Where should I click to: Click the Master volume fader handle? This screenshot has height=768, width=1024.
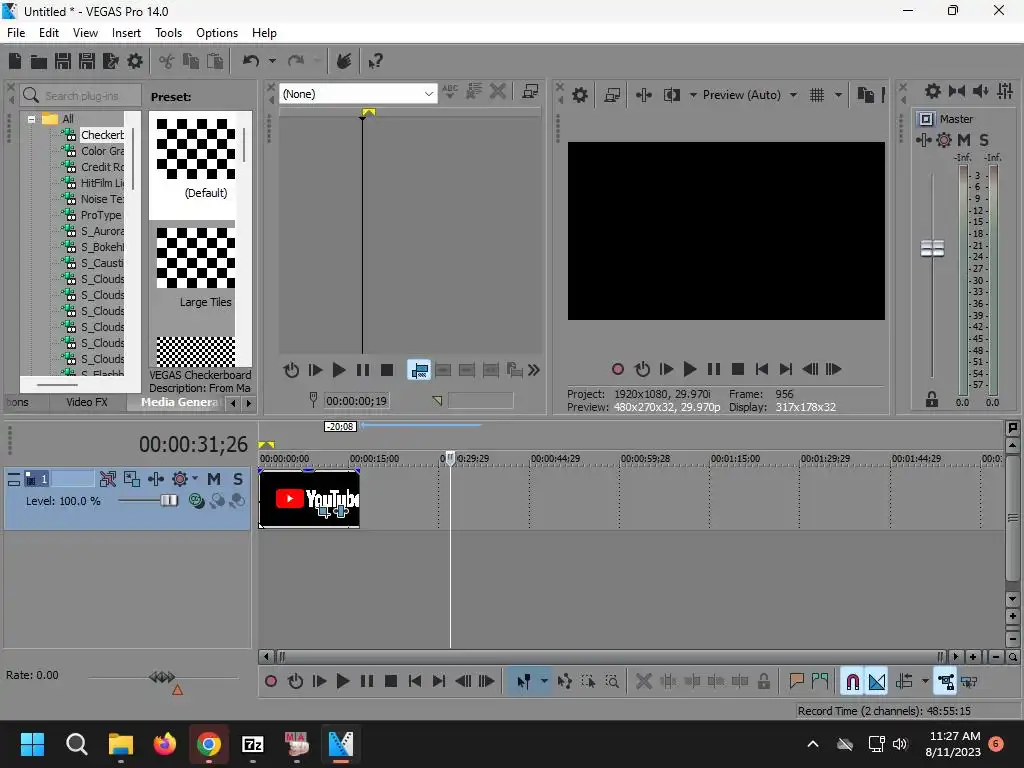pos(932,248)
